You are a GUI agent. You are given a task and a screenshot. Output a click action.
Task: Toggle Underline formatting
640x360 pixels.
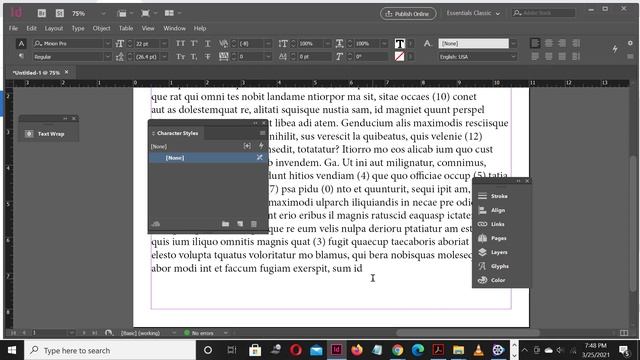click(208, 43)
